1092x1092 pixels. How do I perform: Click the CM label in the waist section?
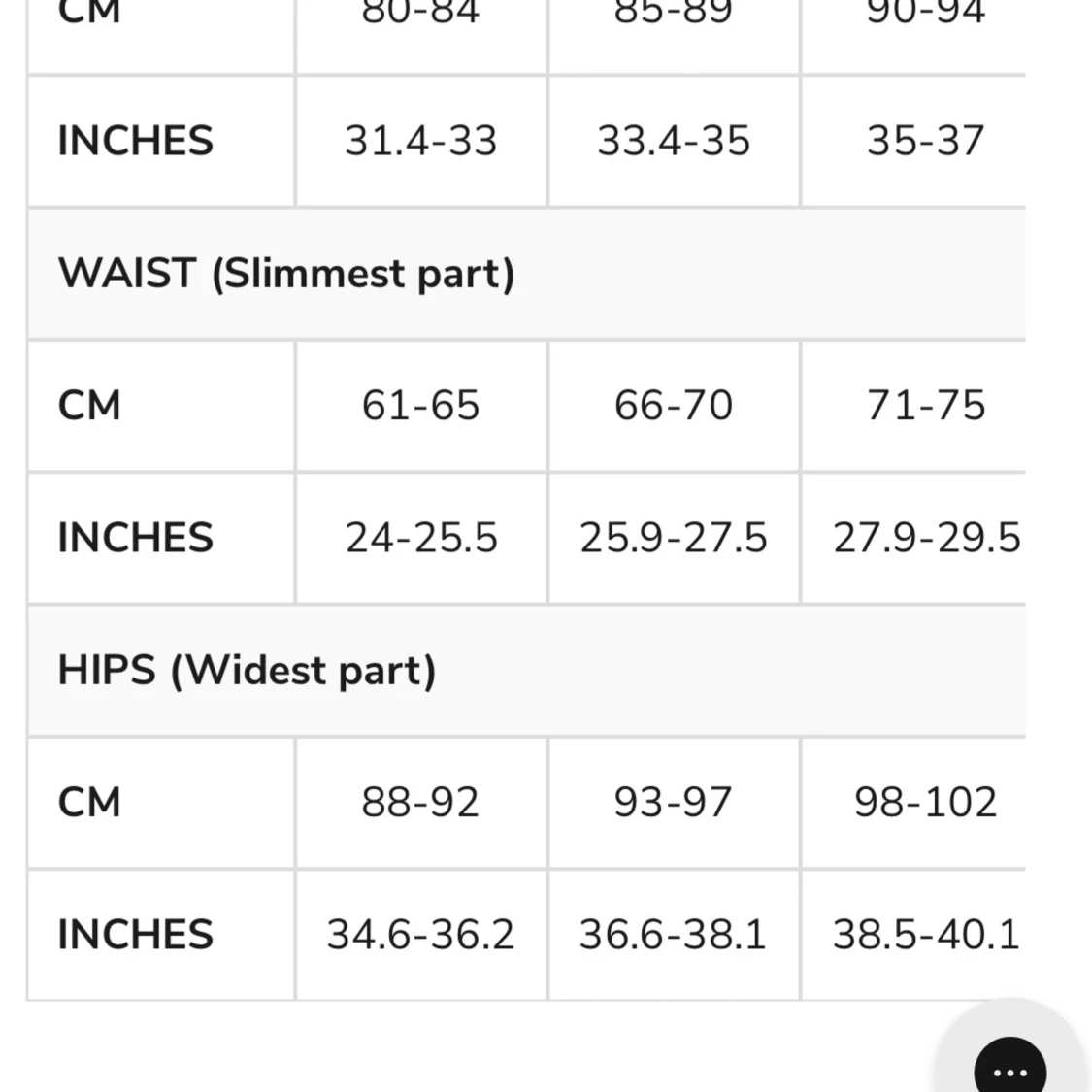click(89, 406)
